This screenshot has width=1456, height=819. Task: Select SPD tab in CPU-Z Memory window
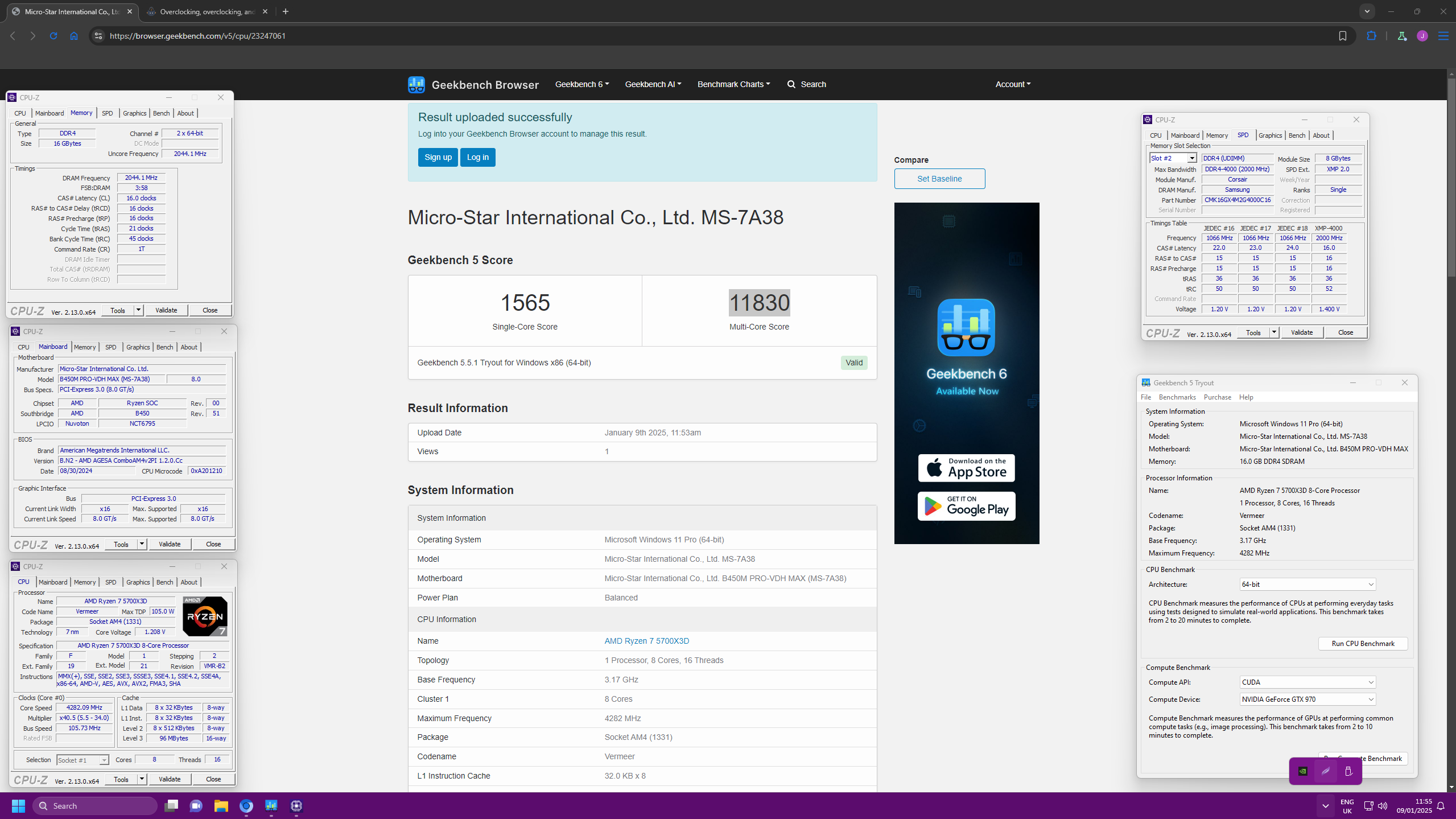tap(107, 113)
